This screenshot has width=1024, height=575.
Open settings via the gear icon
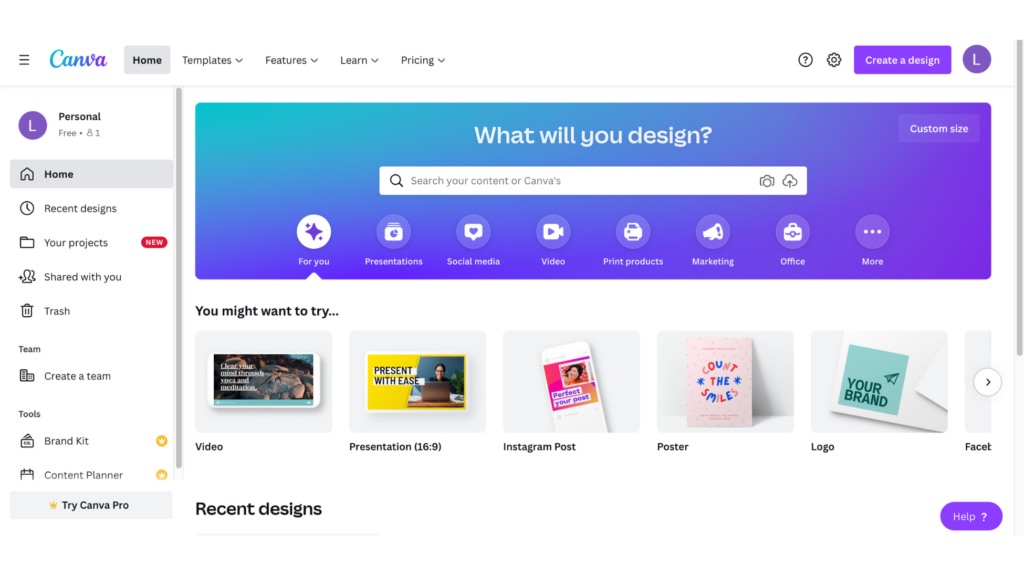click(x=834, y=60)
